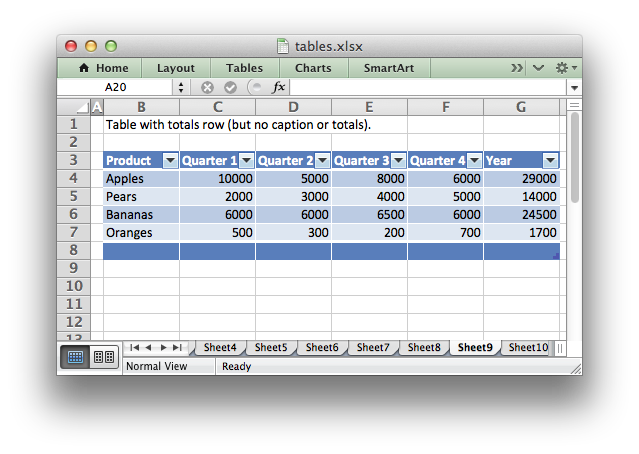Click the table resize handle corner
This screenshot has width=639, height=454.
(556, 256)
